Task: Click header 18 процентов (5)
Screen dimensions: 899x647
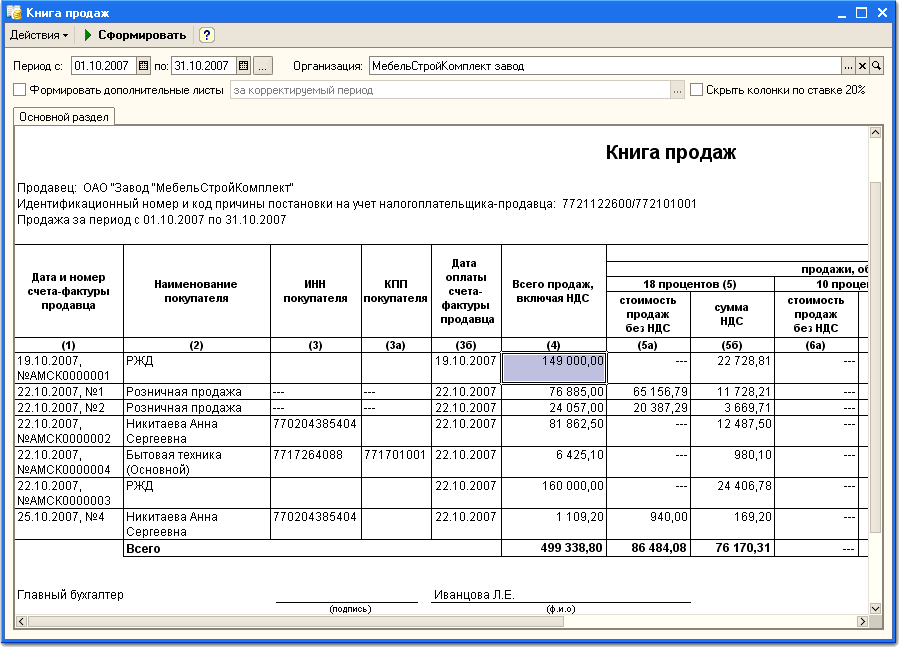Action: click(x=690, y=284)
